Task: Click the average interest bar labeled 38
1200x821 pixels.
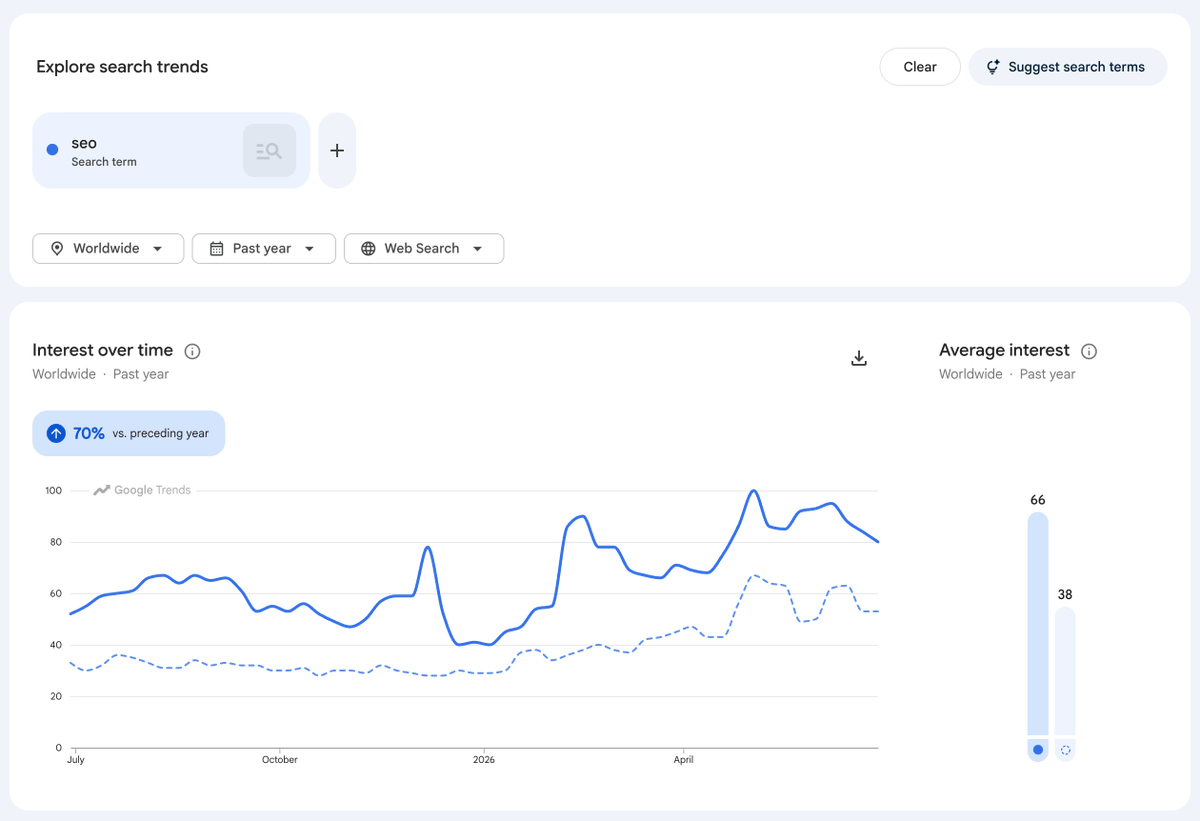Action: (1065, 671)
